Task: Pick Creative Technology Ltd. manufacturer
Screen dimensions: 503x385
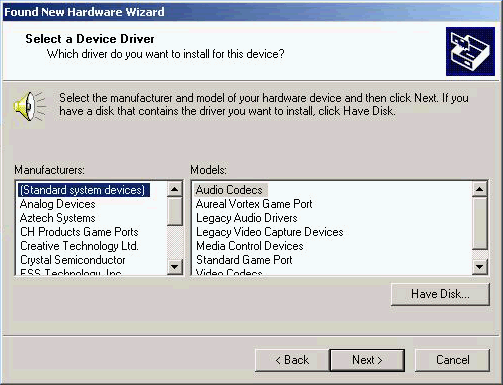Action: (x=79, y=246)
